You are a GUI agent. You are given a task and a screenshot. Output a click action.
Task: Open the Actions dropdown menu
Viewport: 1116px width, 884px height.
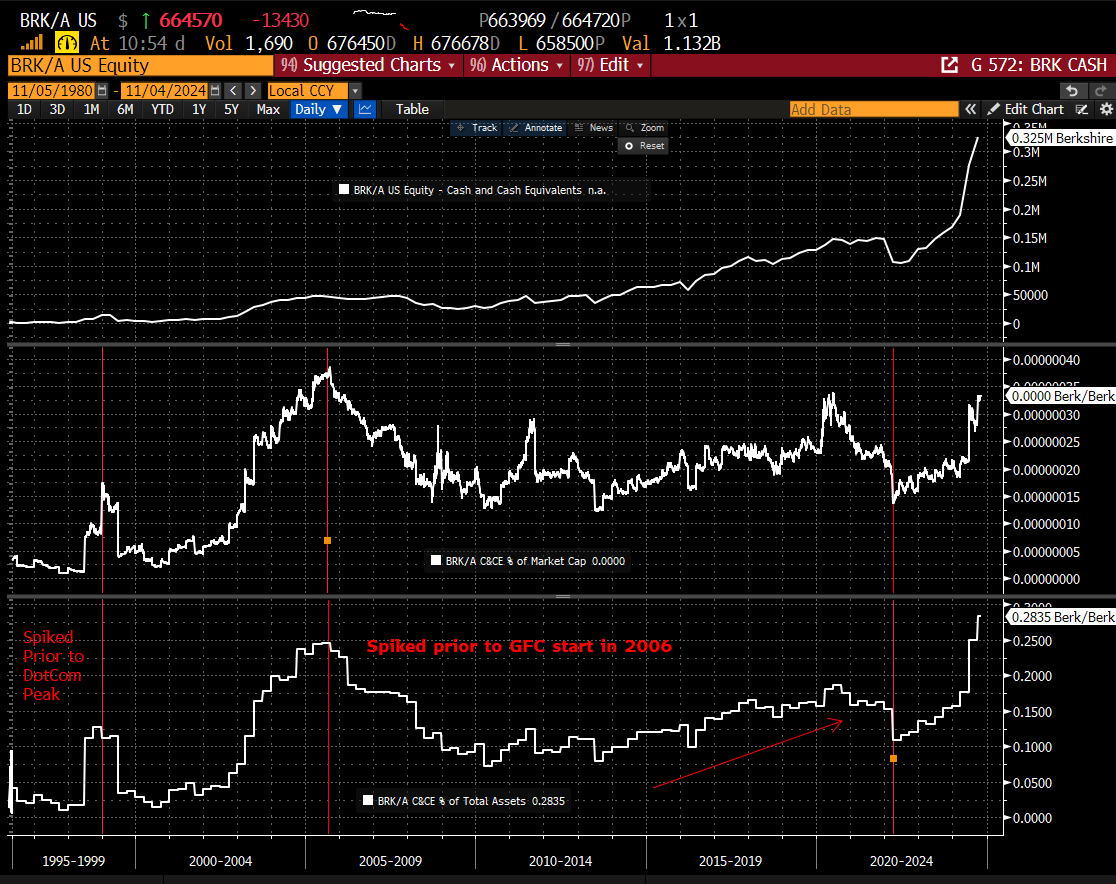pos(516,65)
